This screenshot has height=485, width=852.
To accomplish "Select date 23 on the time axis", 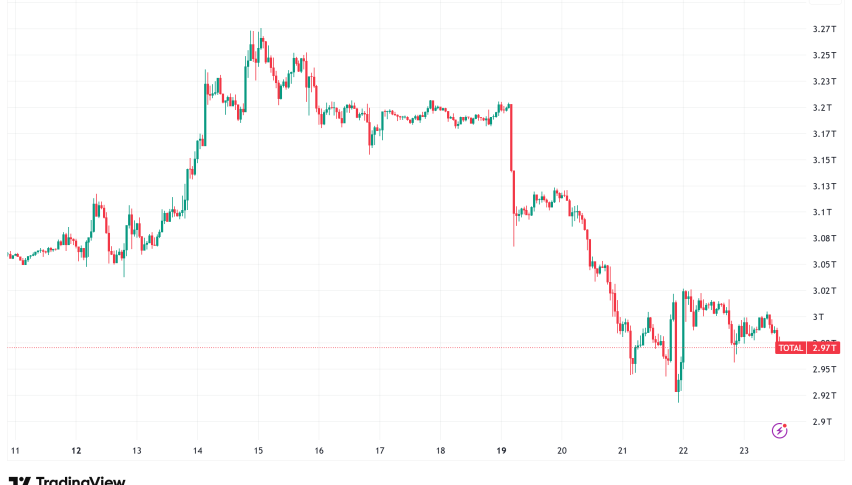I will click(x=744, y=451).
